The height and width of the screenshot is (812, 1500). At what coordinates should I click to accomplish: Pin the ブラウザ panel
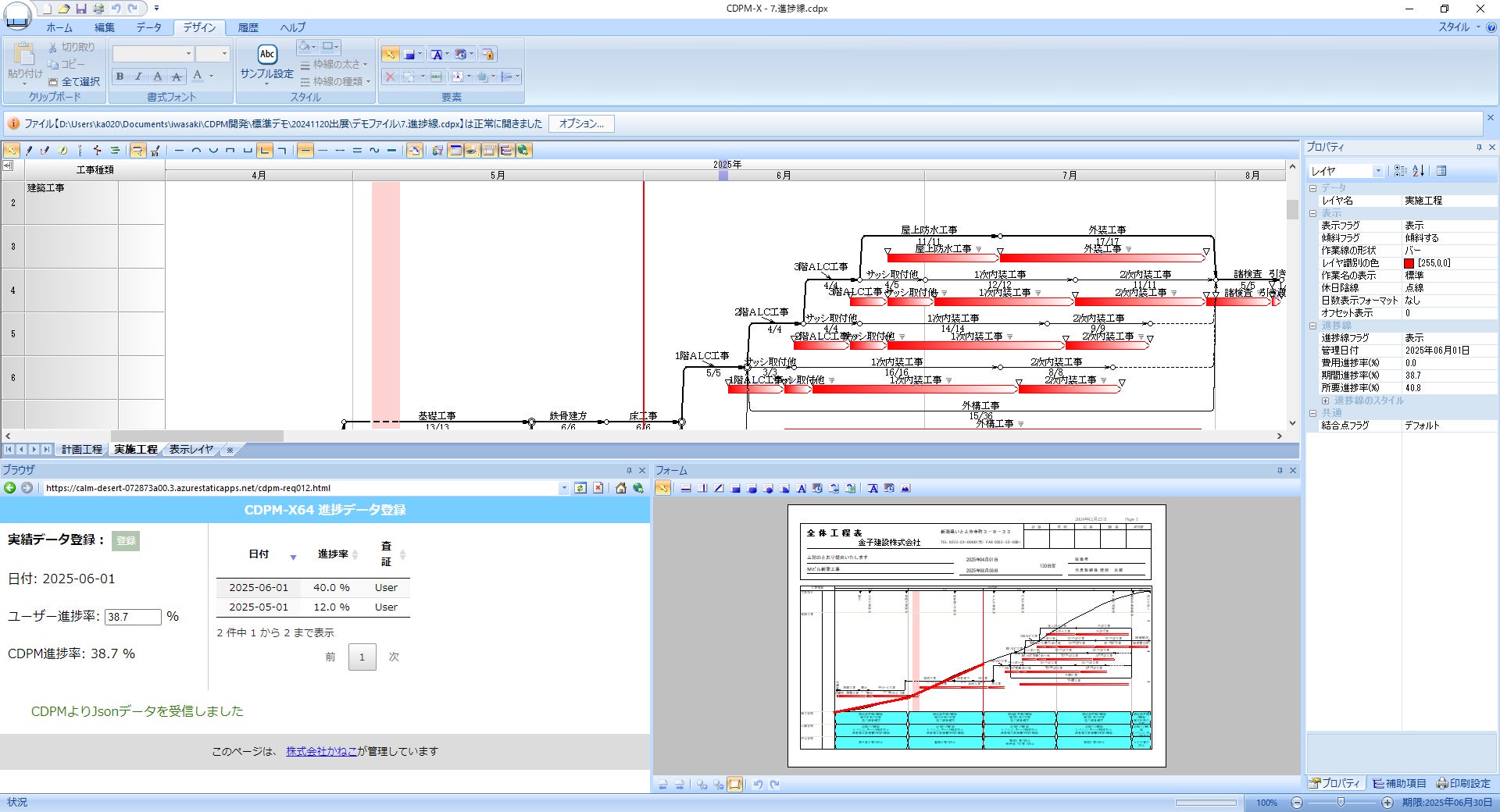coord(629,471)
